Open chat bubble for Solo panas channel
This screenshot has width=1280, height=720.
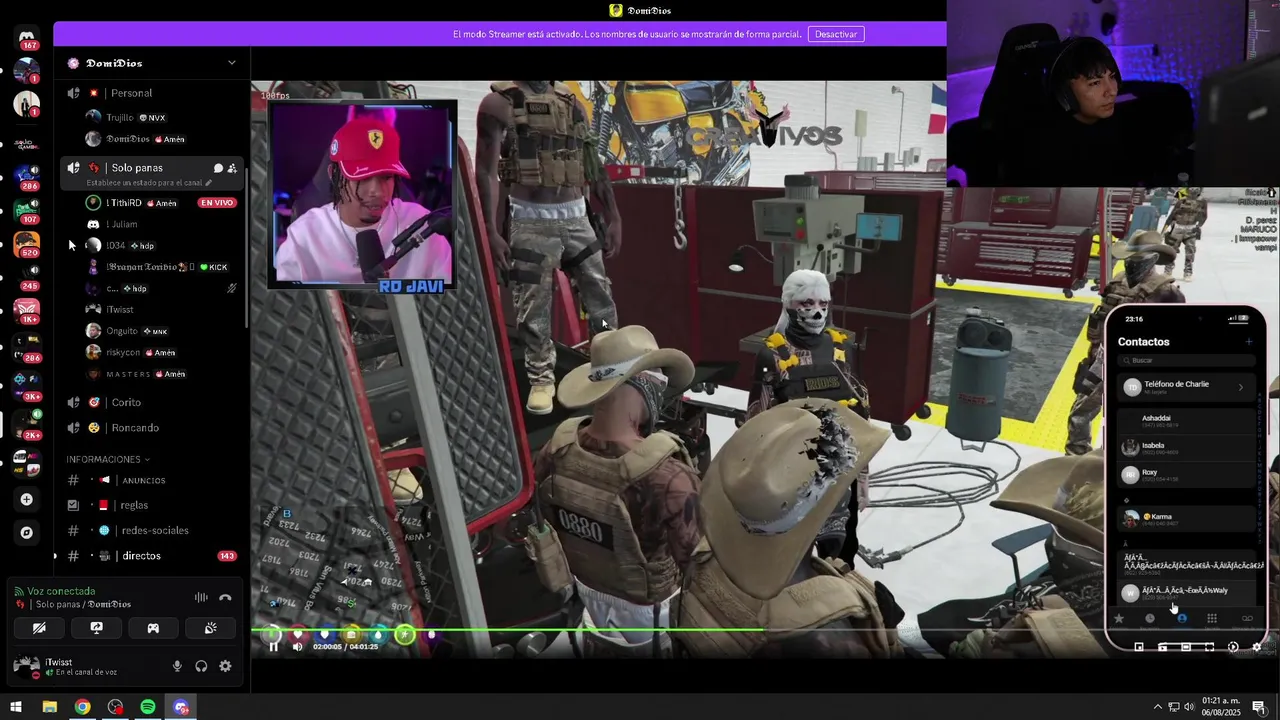[218, 168]
